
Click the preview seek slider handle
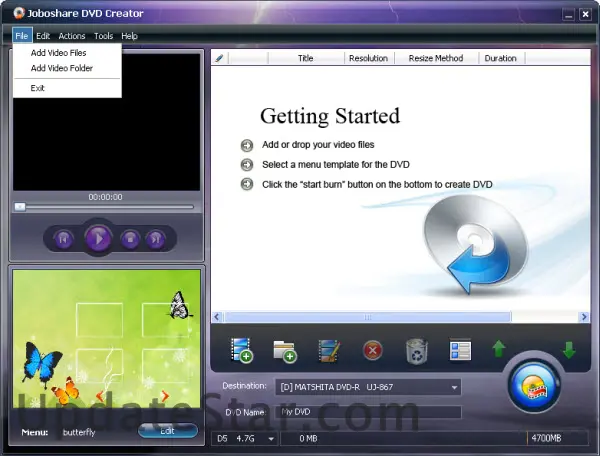pyautogui.click(x=19, y=207)
